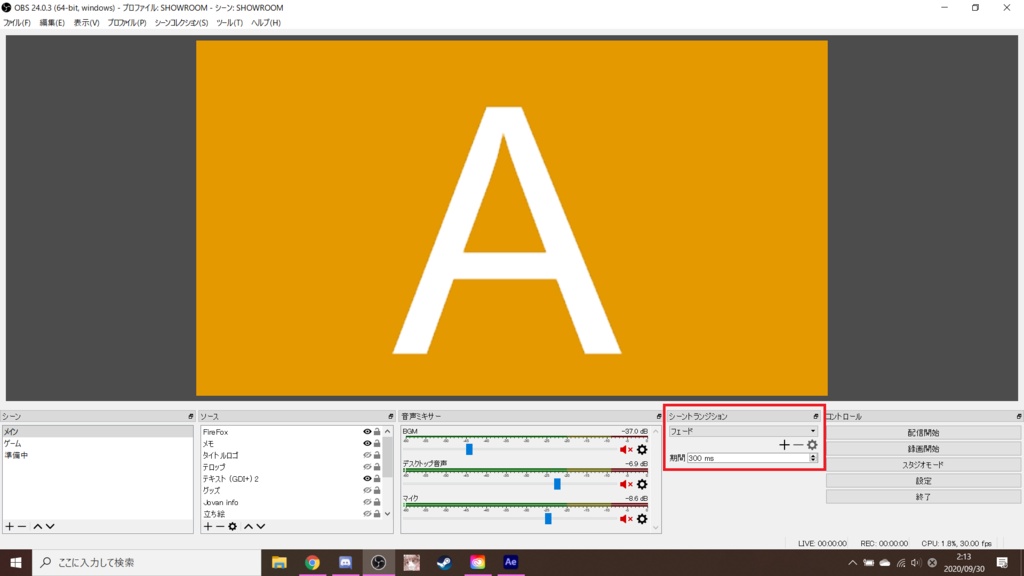Open the ファイル(F) menu

(17, 23)
